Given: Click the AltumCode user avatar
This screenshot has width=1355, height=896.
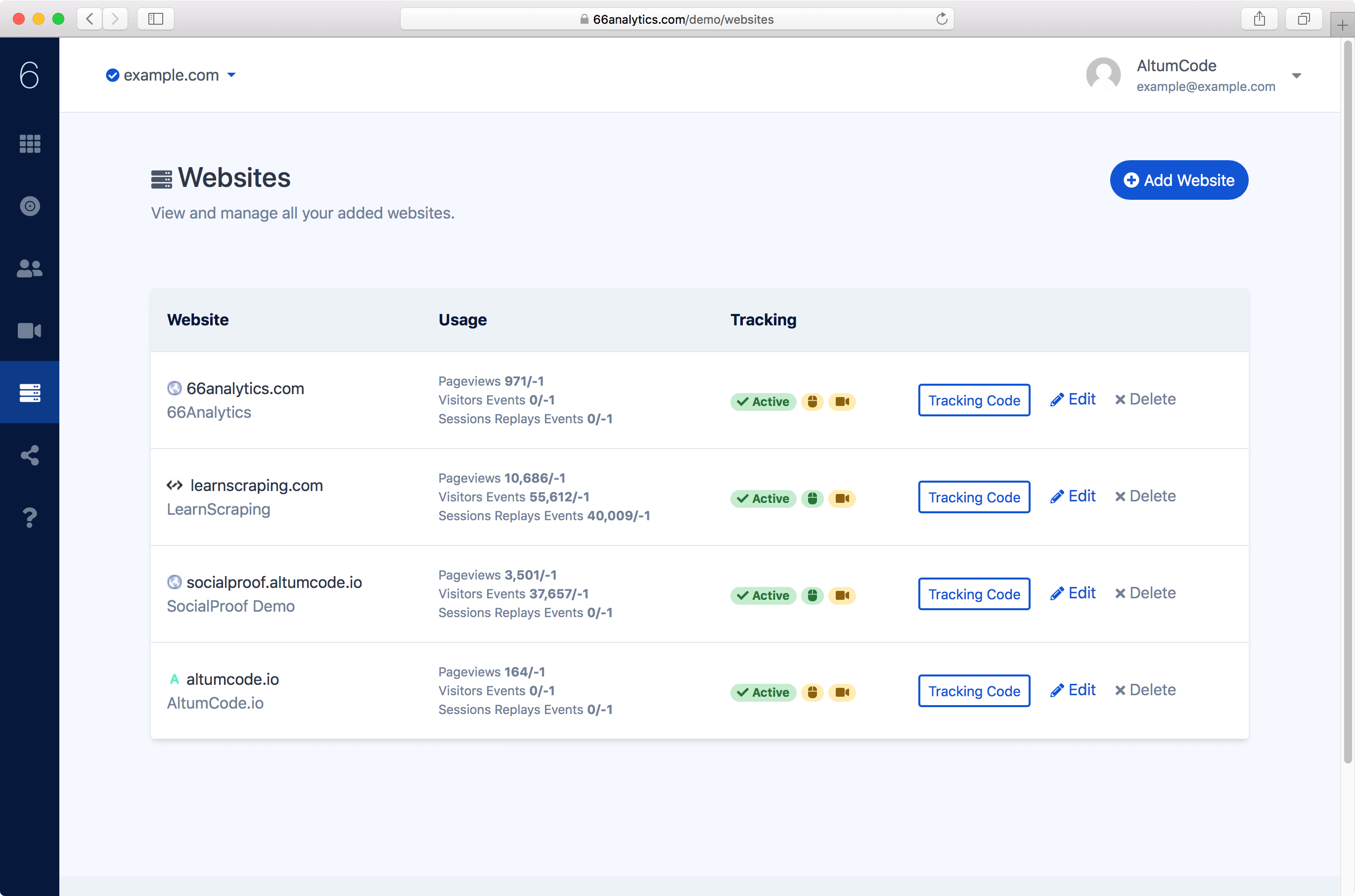Looking at the screenshot, I should (x=1102, y=74).
